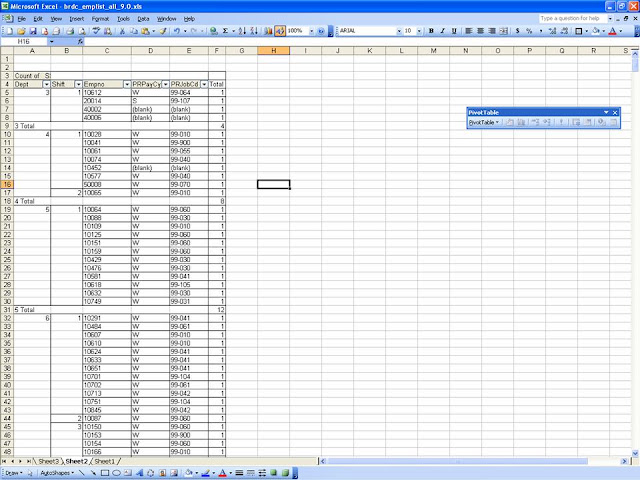Select the Arrow tool in Drawing toolbar
Screen dimensions: 640x480
(93, 473)
